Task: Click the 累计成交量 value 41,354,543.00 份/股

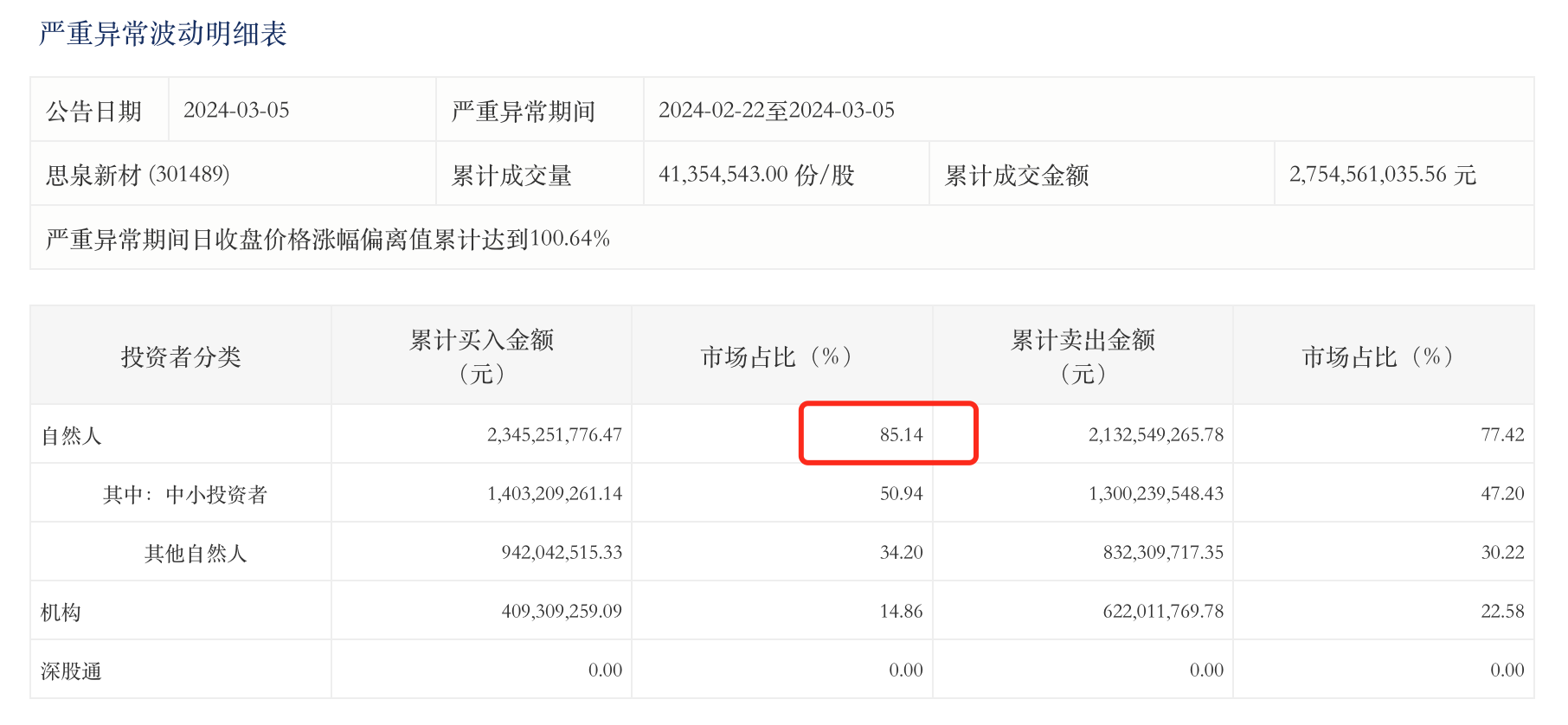Action: (756, 175)
